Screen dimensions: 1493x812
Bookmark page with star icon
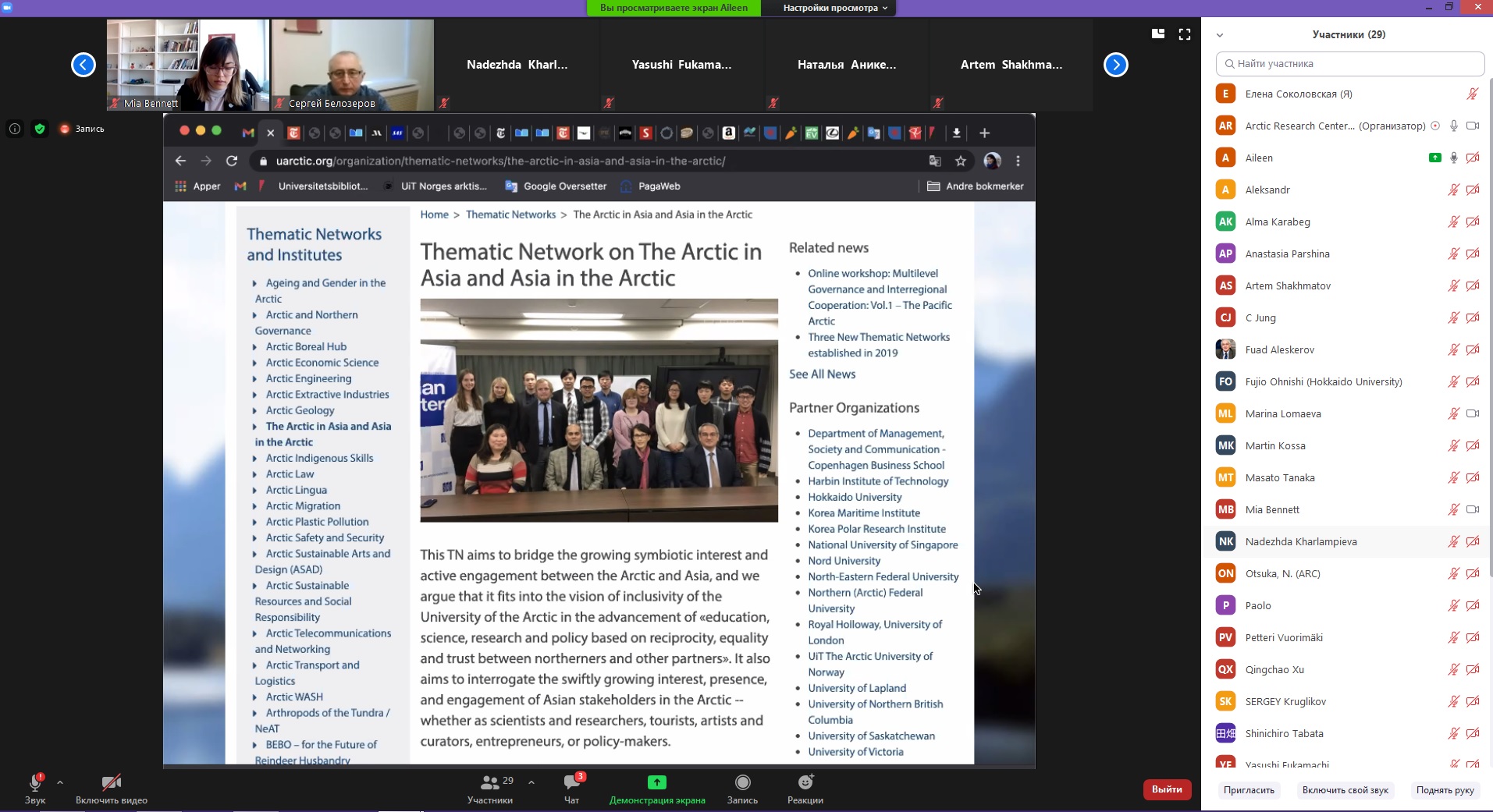961,161
